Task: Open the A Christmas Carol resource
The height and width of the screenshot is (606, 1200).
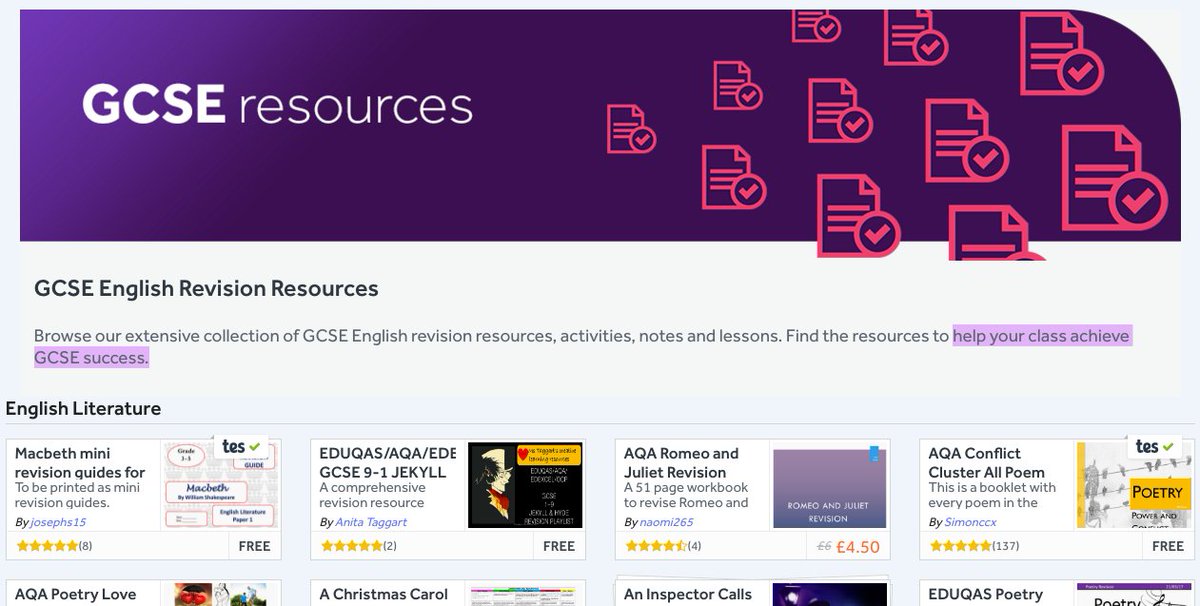Action: click(x=384, y=594)
